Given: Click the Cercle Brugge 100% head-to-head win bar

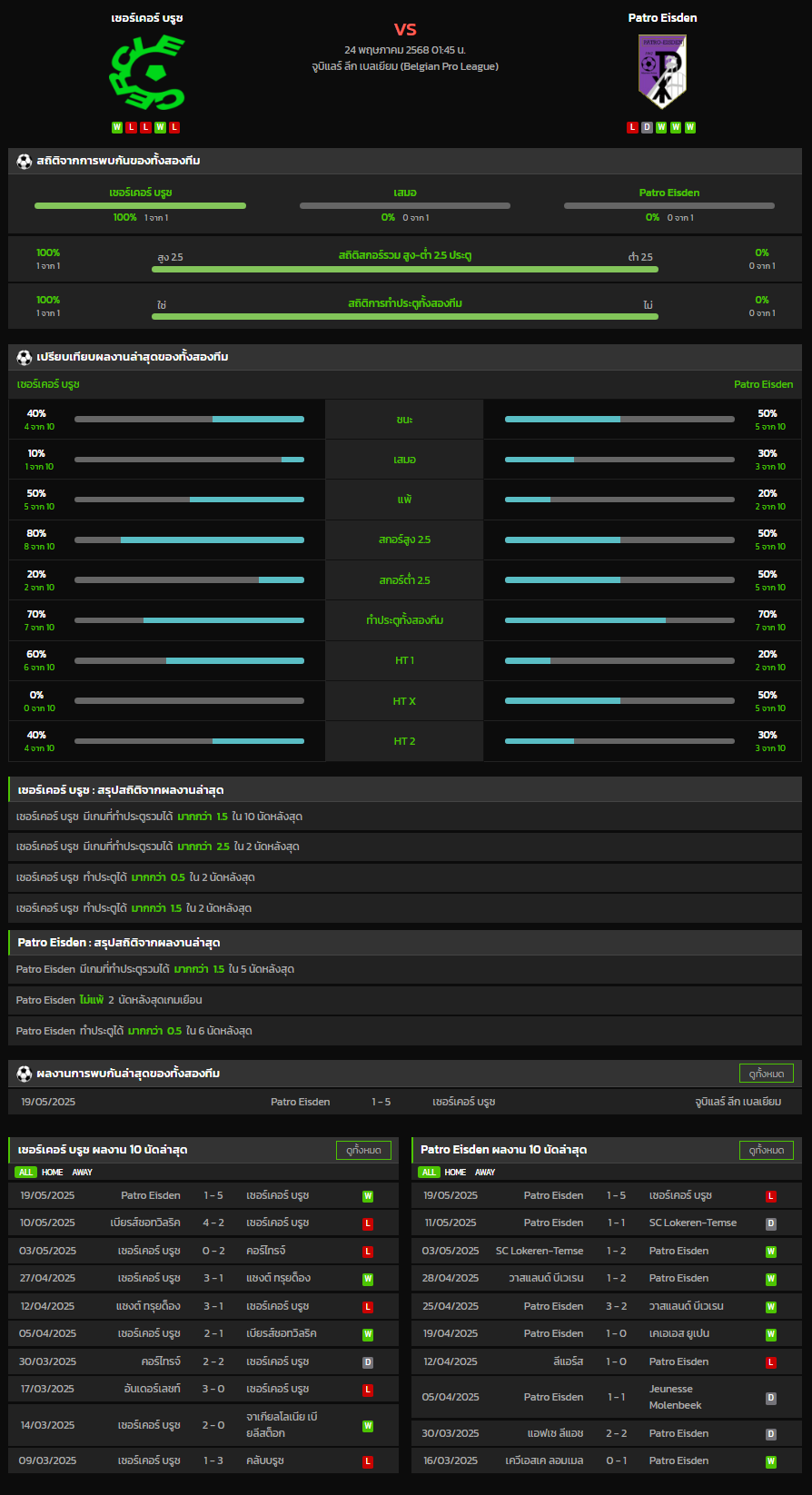Looking at the screenshot, I should point(140,205).
